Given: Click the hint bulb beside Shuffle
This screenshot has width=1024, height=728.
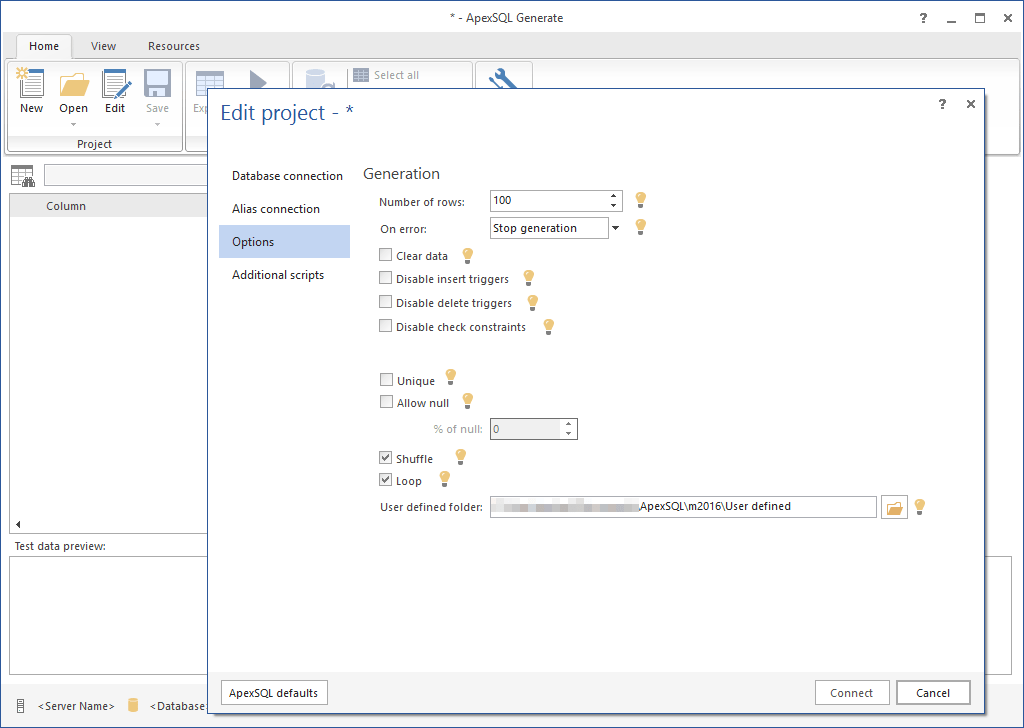Looking at the screenshot, I should pyautogui.click(x=460, y=457).
